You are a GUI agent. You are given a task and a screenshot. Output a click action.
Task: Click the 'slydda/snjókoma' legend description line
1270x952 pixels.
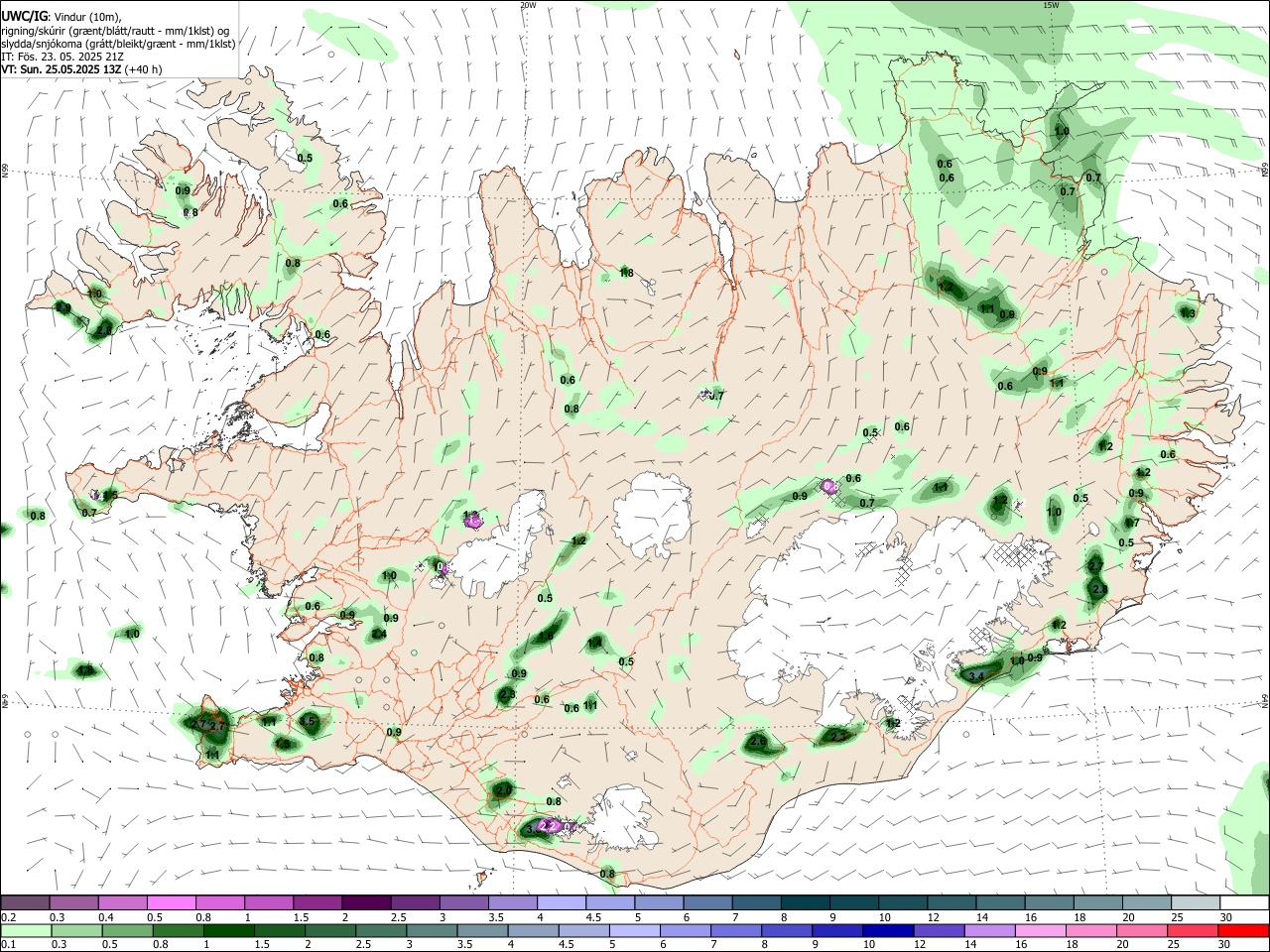pyautogui.click(x=118, y=44)
